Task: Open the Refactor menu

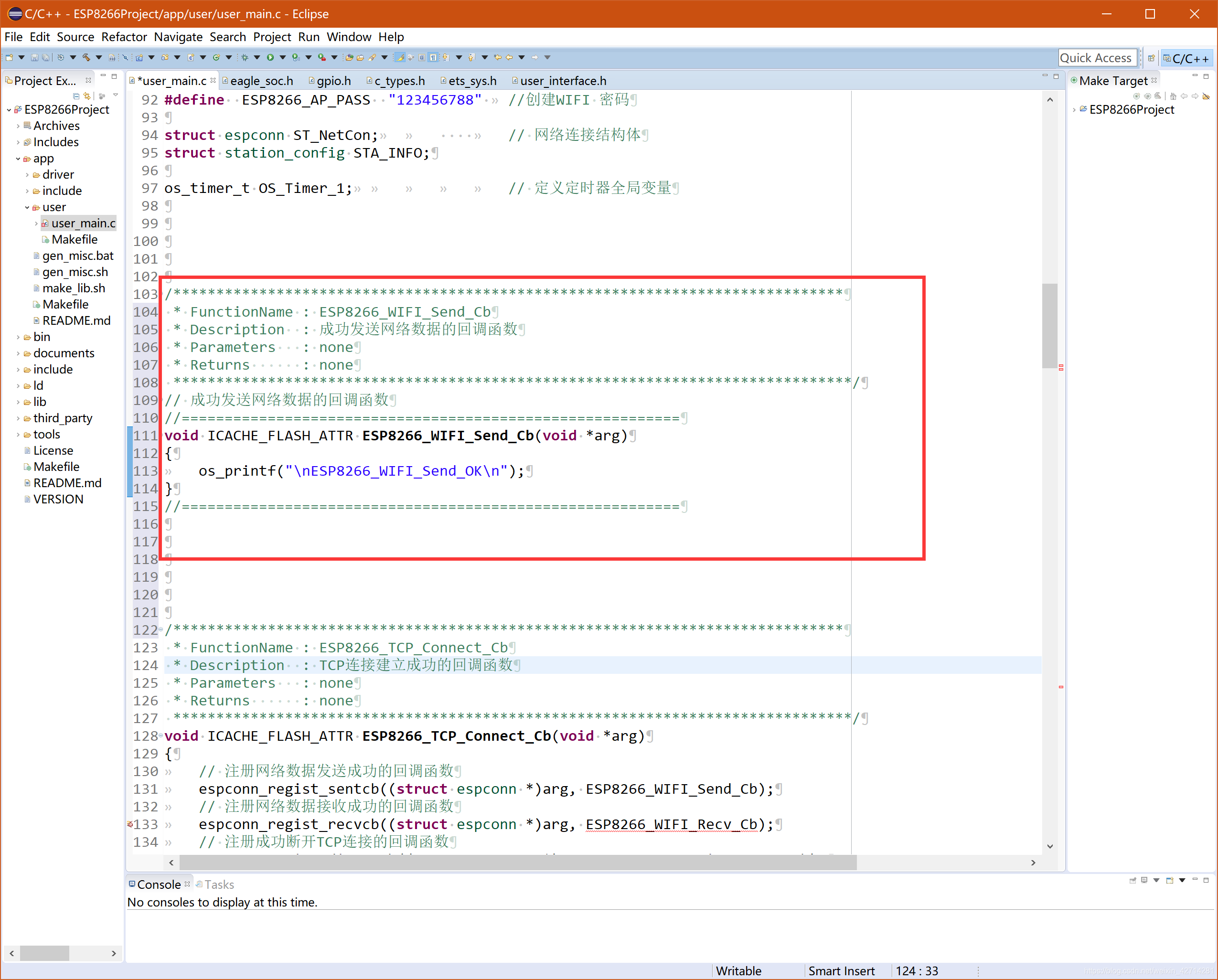Action: (124, 37)
